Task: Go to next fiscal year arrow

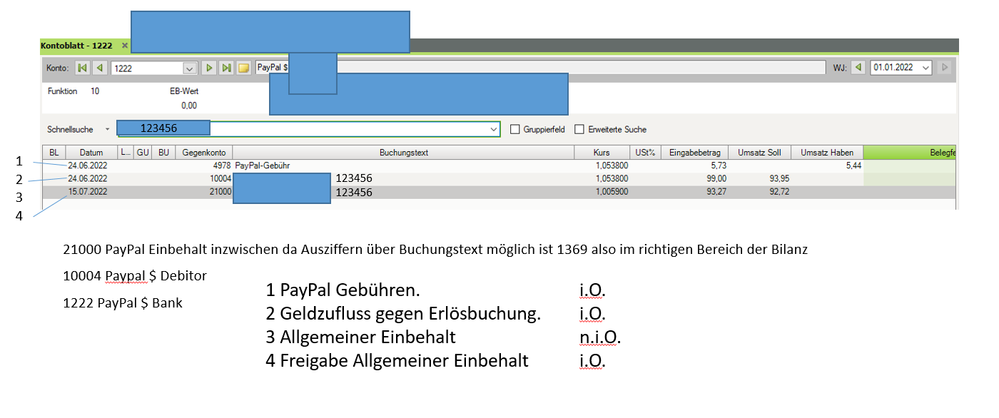Action: (945, 68)
